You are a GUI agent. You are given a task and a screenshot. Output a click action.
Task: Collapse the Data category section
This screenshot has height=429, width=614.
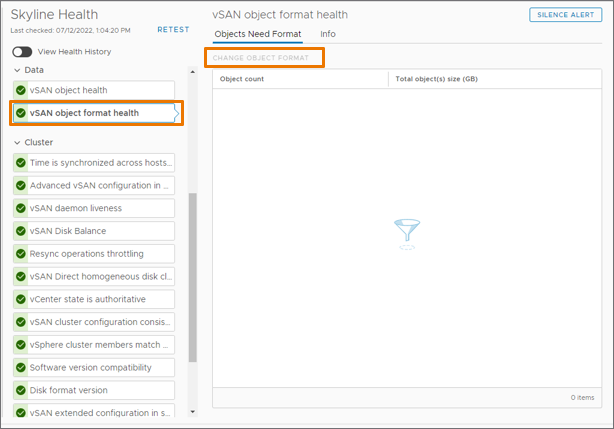[x=17, y=70]
